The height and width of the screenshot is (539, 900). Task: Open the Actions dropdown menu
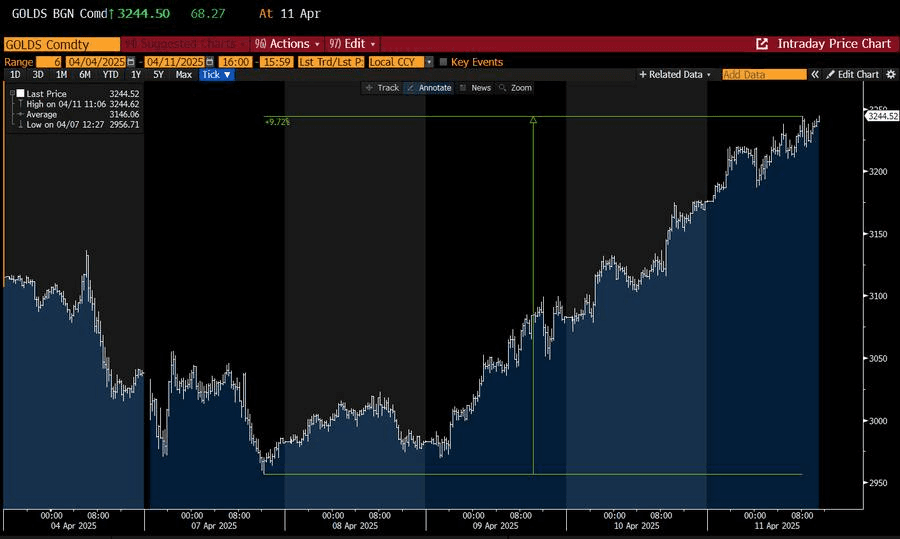tap(286, 44)
